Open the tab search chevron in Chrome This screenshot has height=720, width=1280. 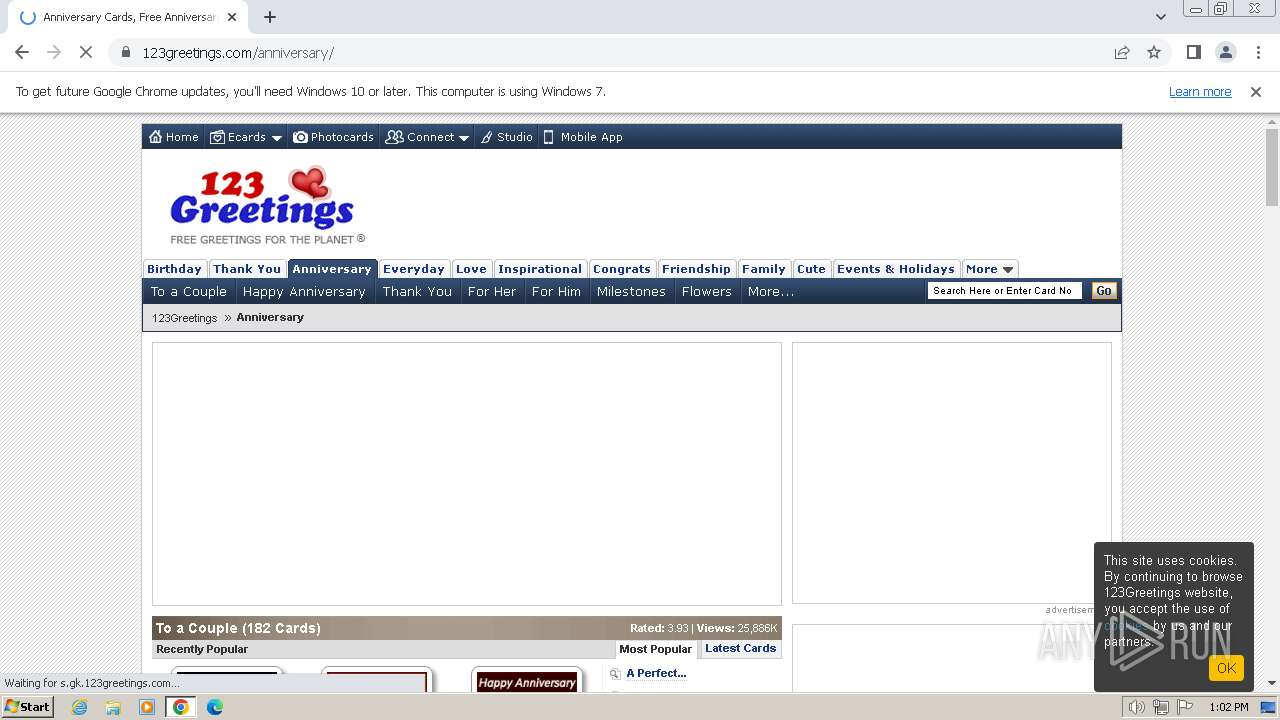click(x=1160, y=17)
